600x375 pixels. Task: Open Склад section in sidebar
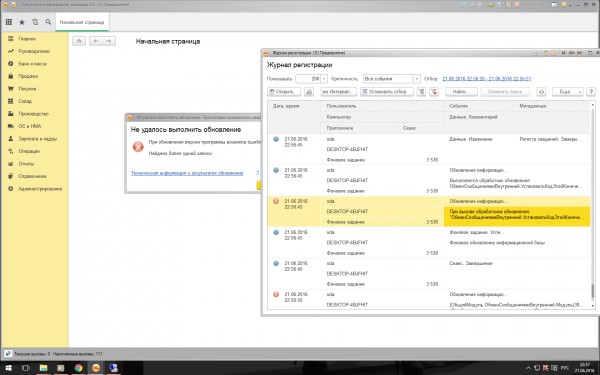25,101
